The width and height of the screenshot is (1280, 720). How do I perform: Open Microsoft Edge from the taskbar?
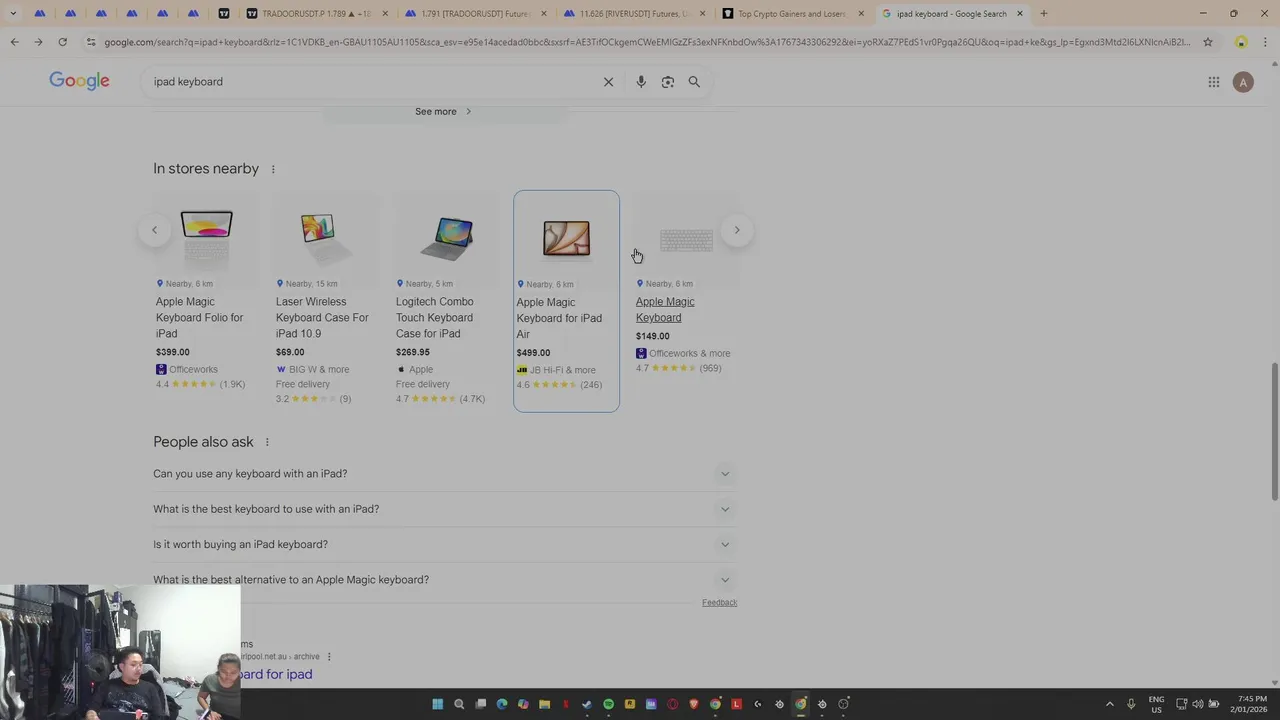point(502,704)
